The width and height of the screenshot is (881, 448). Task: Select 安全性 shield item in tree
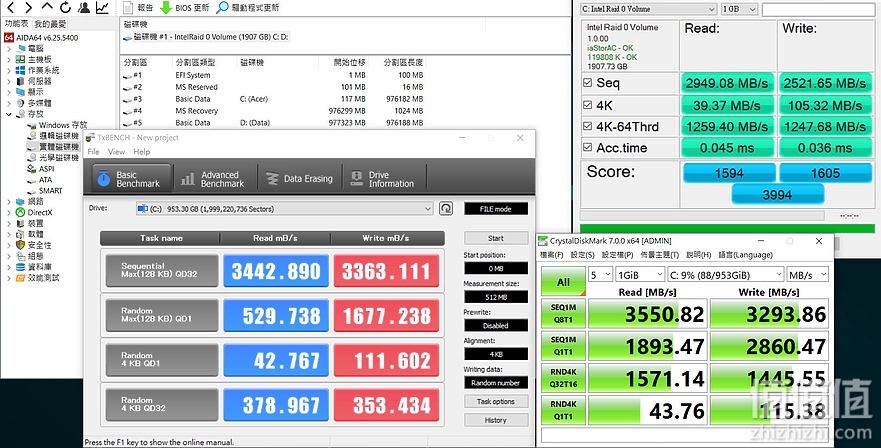click(34, 245)
